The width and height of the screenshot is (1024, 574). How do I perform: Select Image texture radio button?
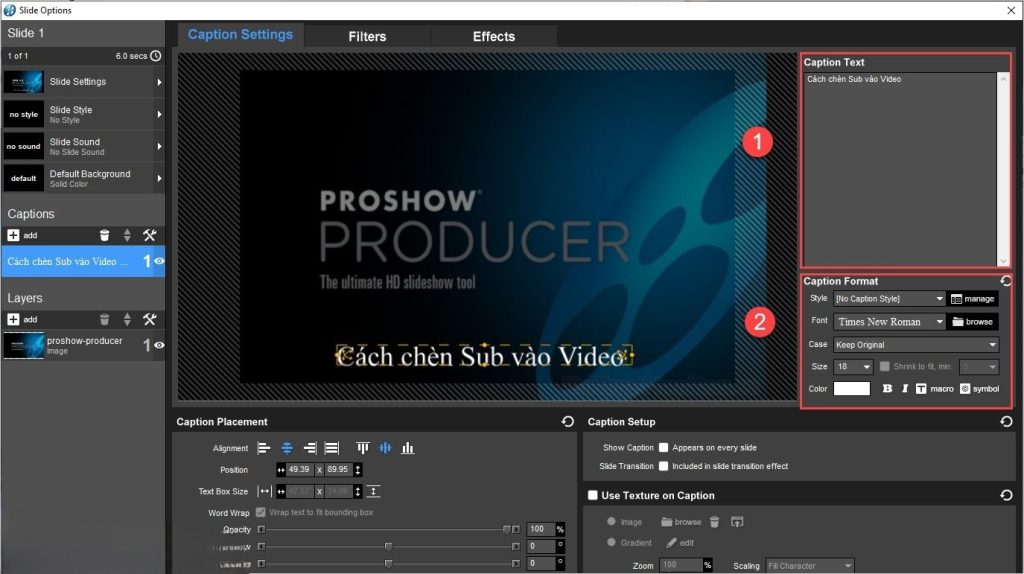click(611, 522)
